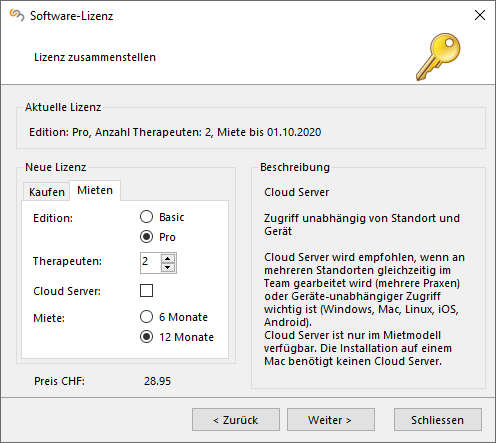Click the current license Edition info text
The height and width of the screenshot is (443, 496).
[175, 132]
